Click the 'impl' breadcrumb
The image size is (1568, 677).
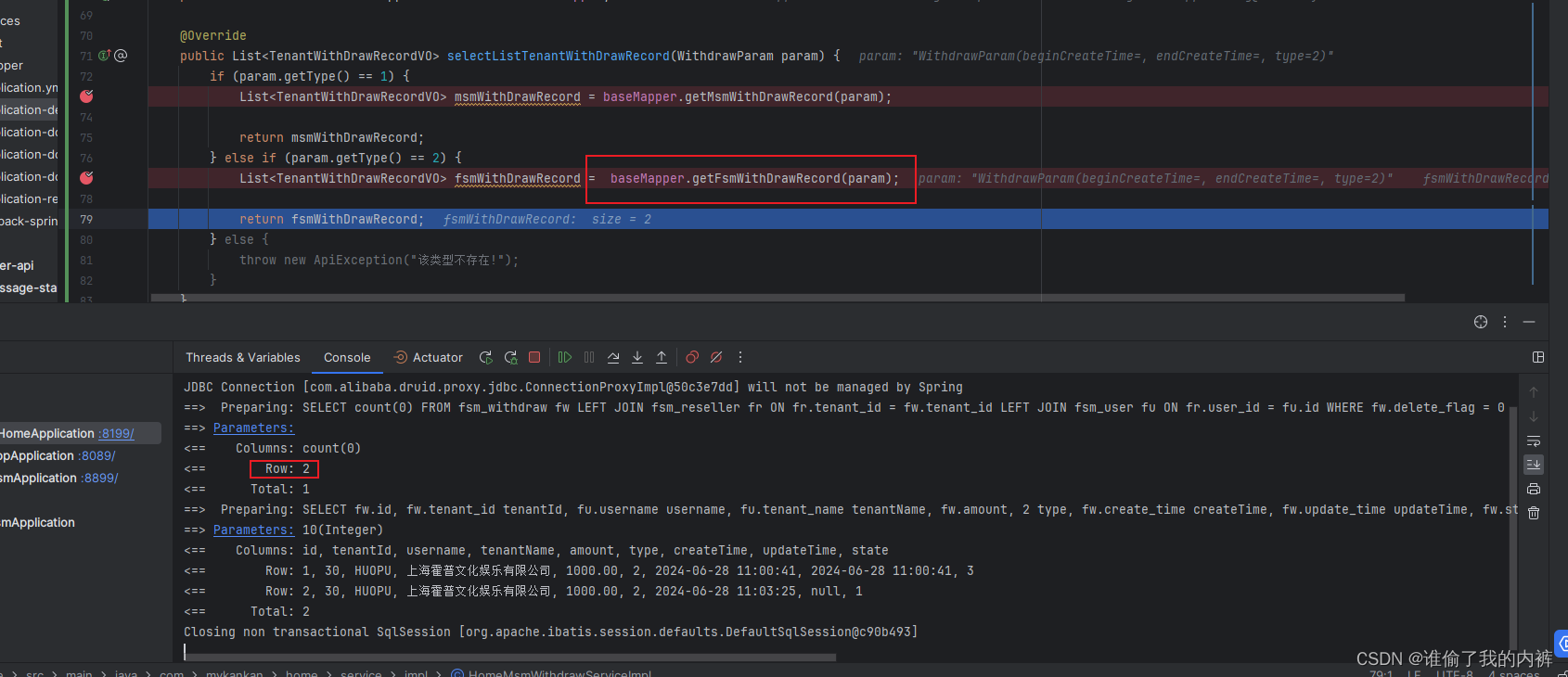coord(416,673)
